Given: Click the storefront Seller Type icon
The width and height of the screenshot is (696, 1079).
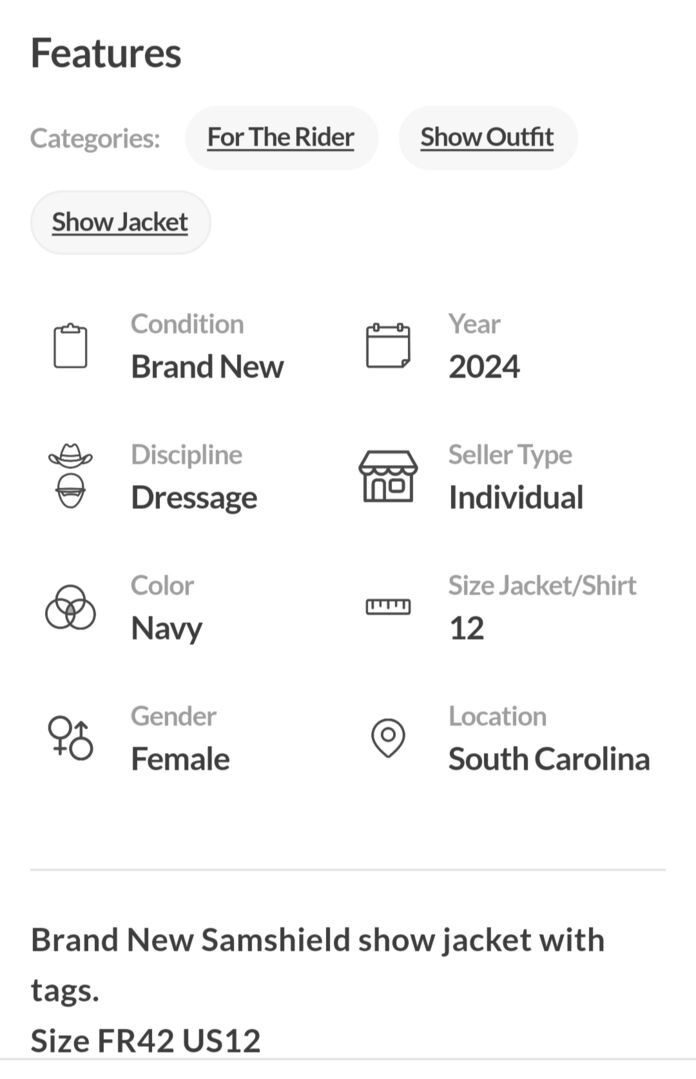Looking at the screenshot, I should tap(387, 476).
